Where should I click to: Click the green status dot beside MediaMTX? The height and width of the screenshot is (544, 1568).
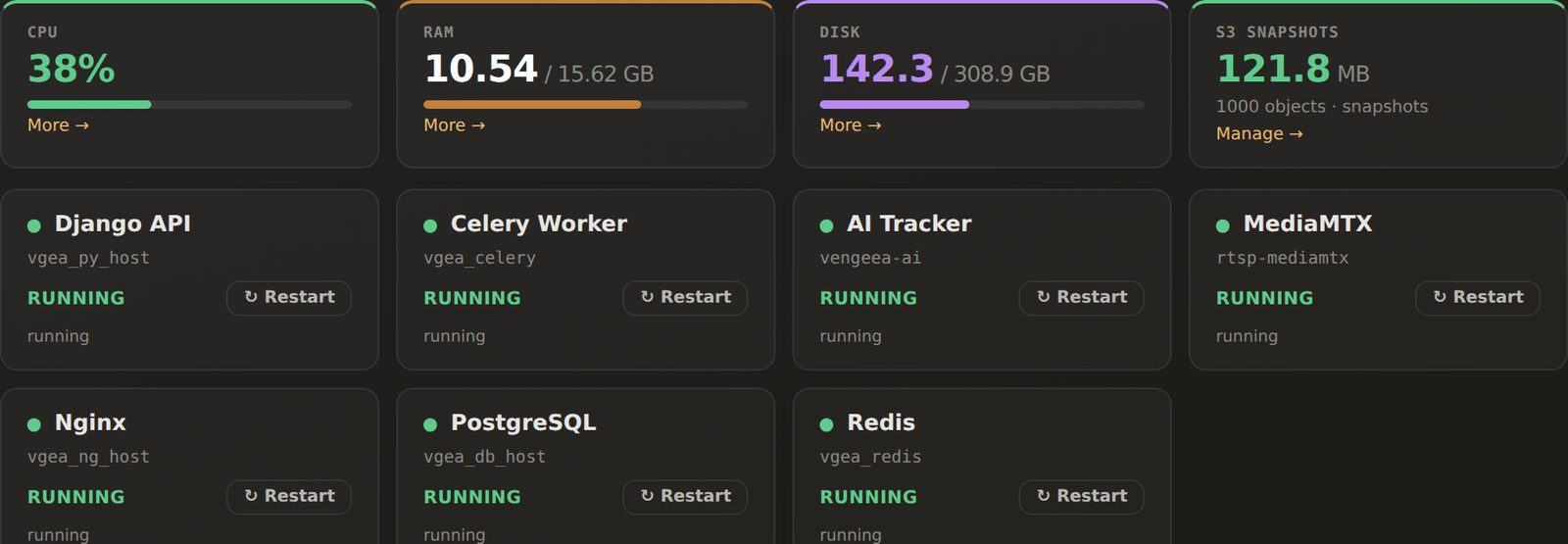pyautogui.click(x=1223, y=225)
